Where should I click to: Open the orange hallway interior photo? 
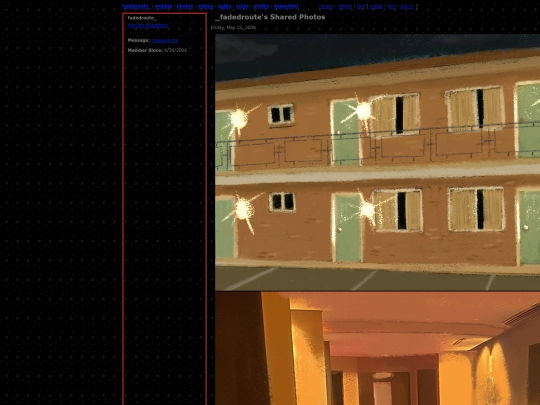coord(377,349)
